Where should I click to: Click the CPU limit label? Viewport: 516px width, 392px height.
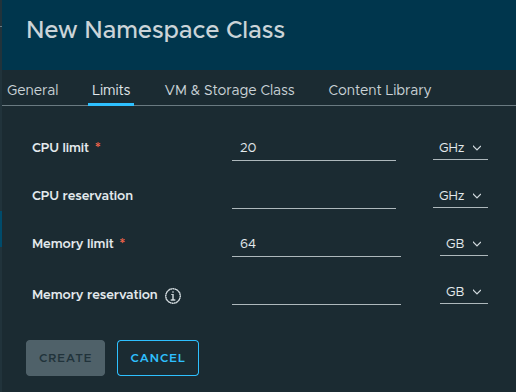coord(60,148)
